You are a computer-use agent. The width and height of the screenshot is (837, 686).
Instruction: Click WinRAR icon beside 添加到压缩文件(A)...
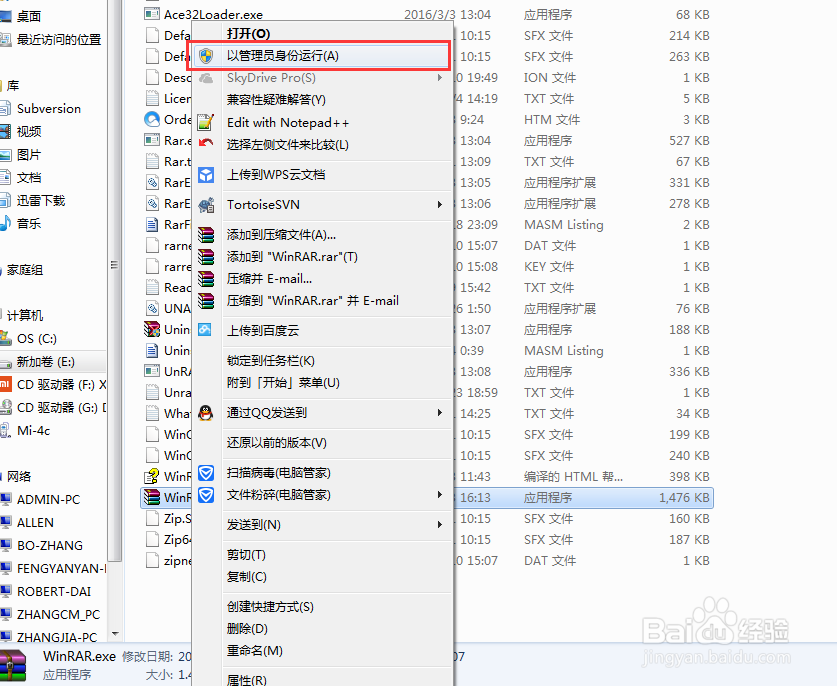[206, 234]
